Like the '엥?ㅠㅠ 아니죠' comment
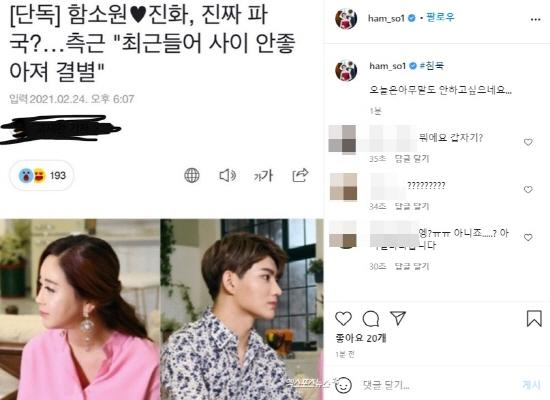The image size is (550, 400). coord(528,238)
